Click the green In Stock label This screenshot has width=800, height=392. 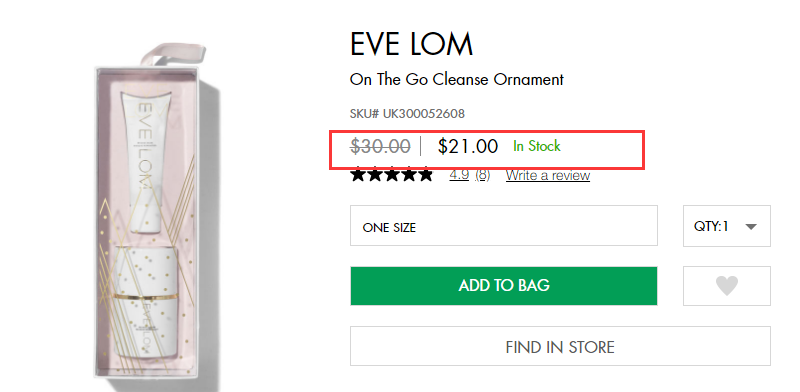(537, 146)
